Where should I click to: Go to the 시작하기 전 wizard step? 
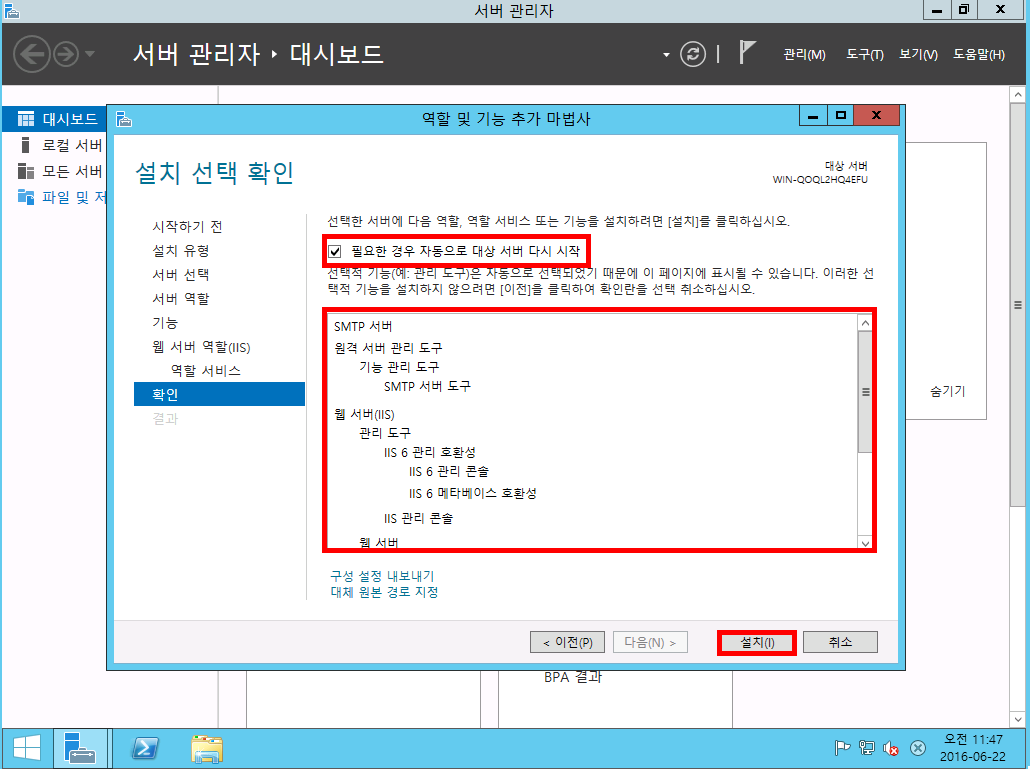point(187,227)
